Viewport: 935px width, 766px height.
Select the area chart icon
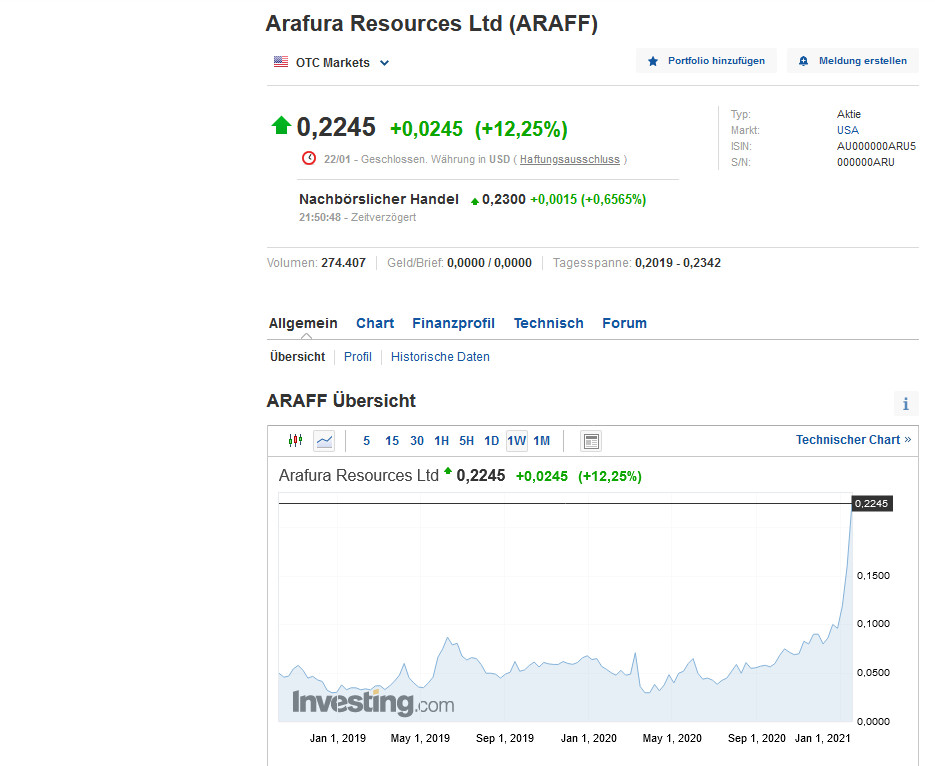click(x=322, y=440)
